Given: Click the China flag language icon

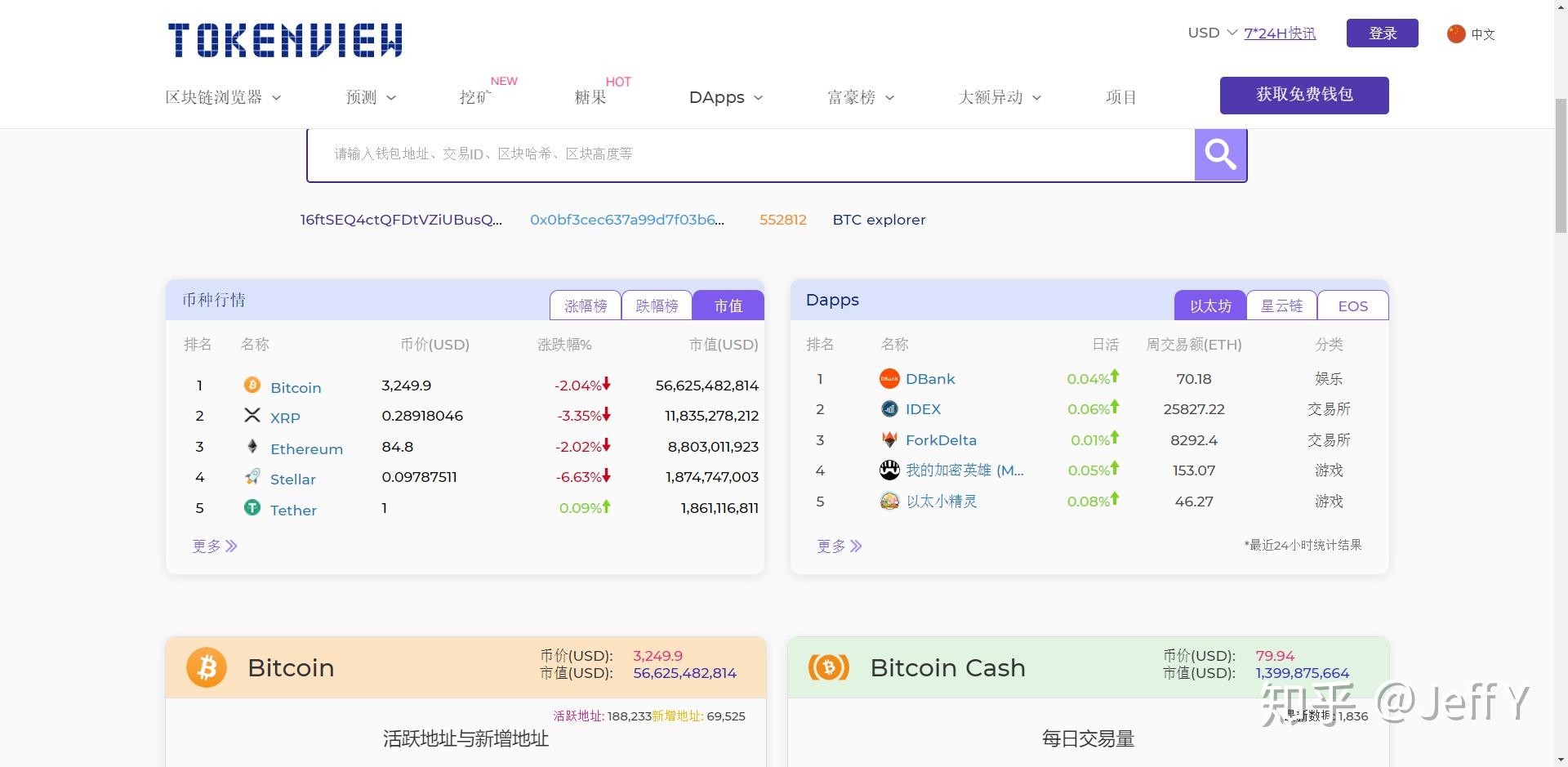Looking at the screenshot, I should (1455, 33).
